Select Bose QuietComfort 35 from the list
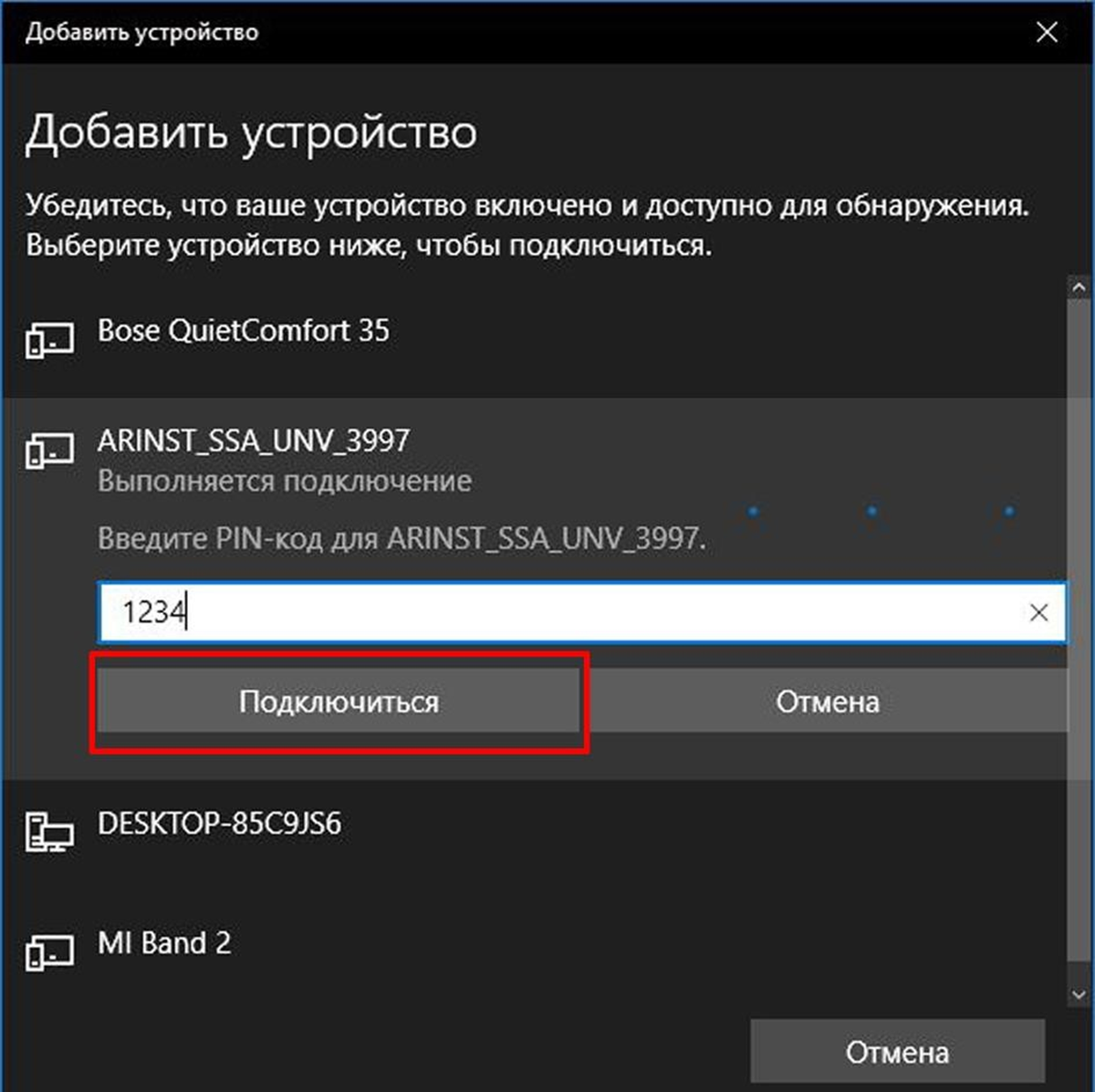This screenshot has height=1092, width=1095. [x=244, y=330]
